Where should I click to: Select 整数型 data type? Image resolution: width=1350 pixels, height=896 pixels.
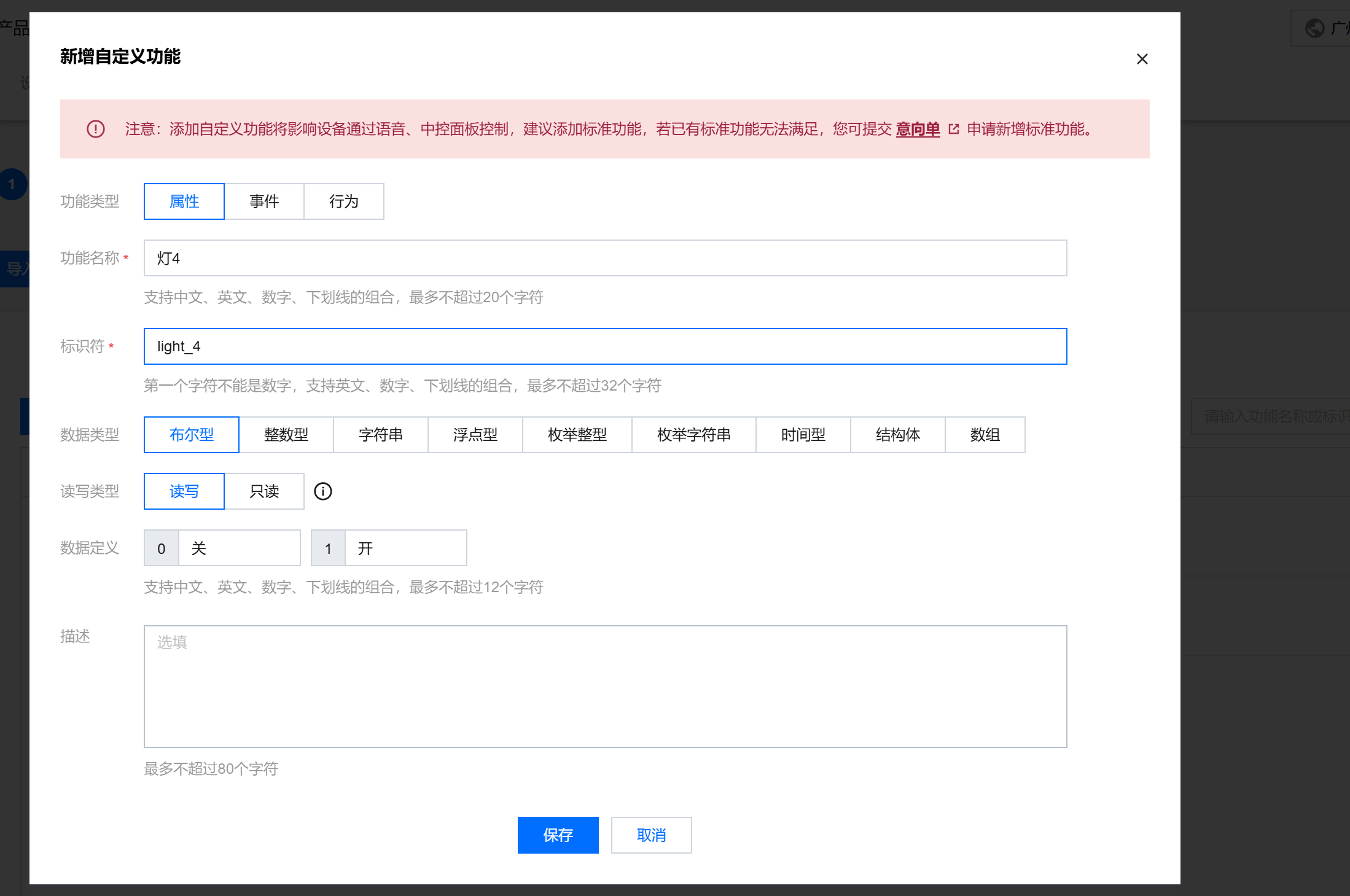pos(286,435)
